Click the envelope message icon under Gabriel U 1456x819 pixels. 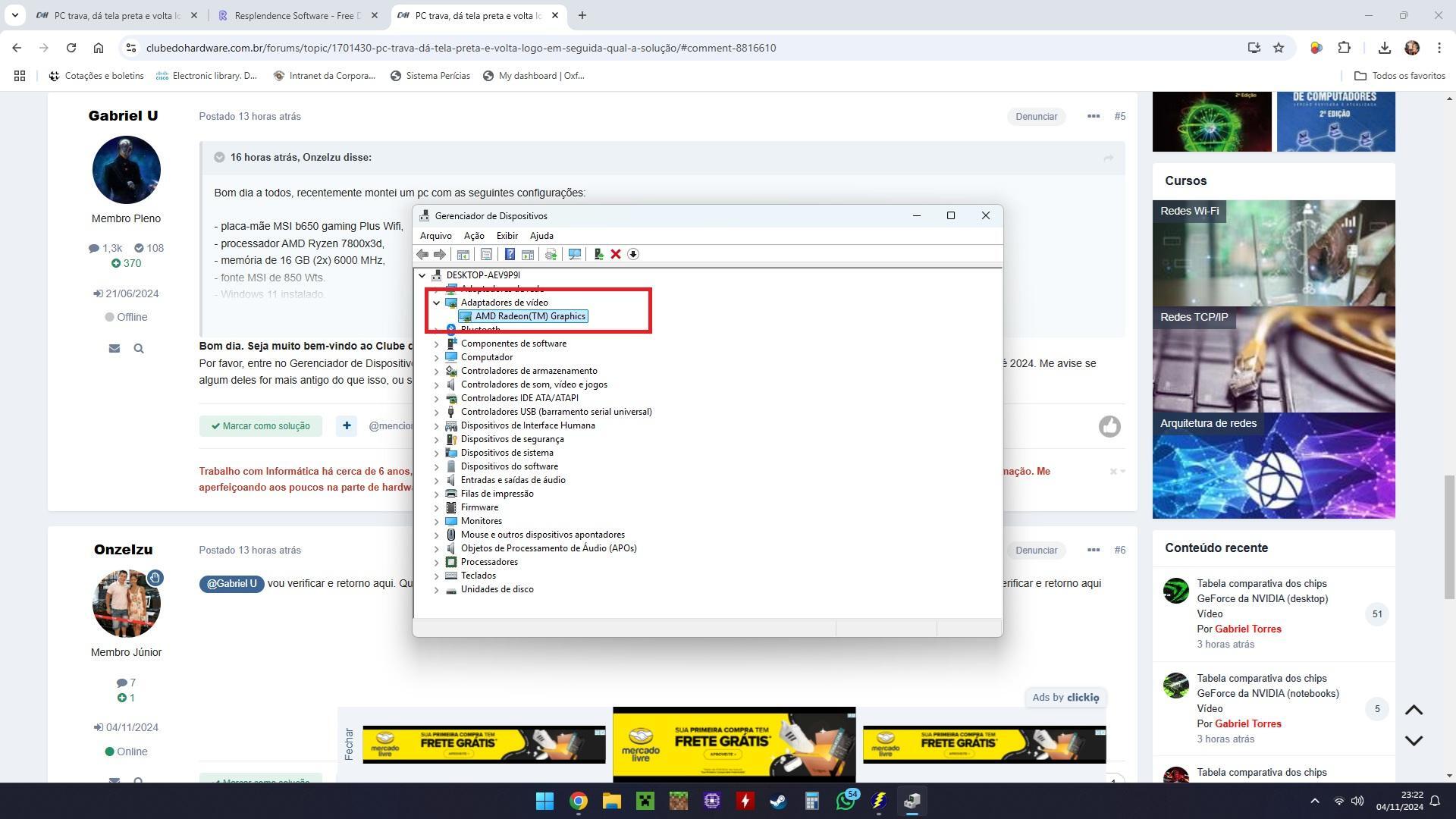(x=115, y=348)
